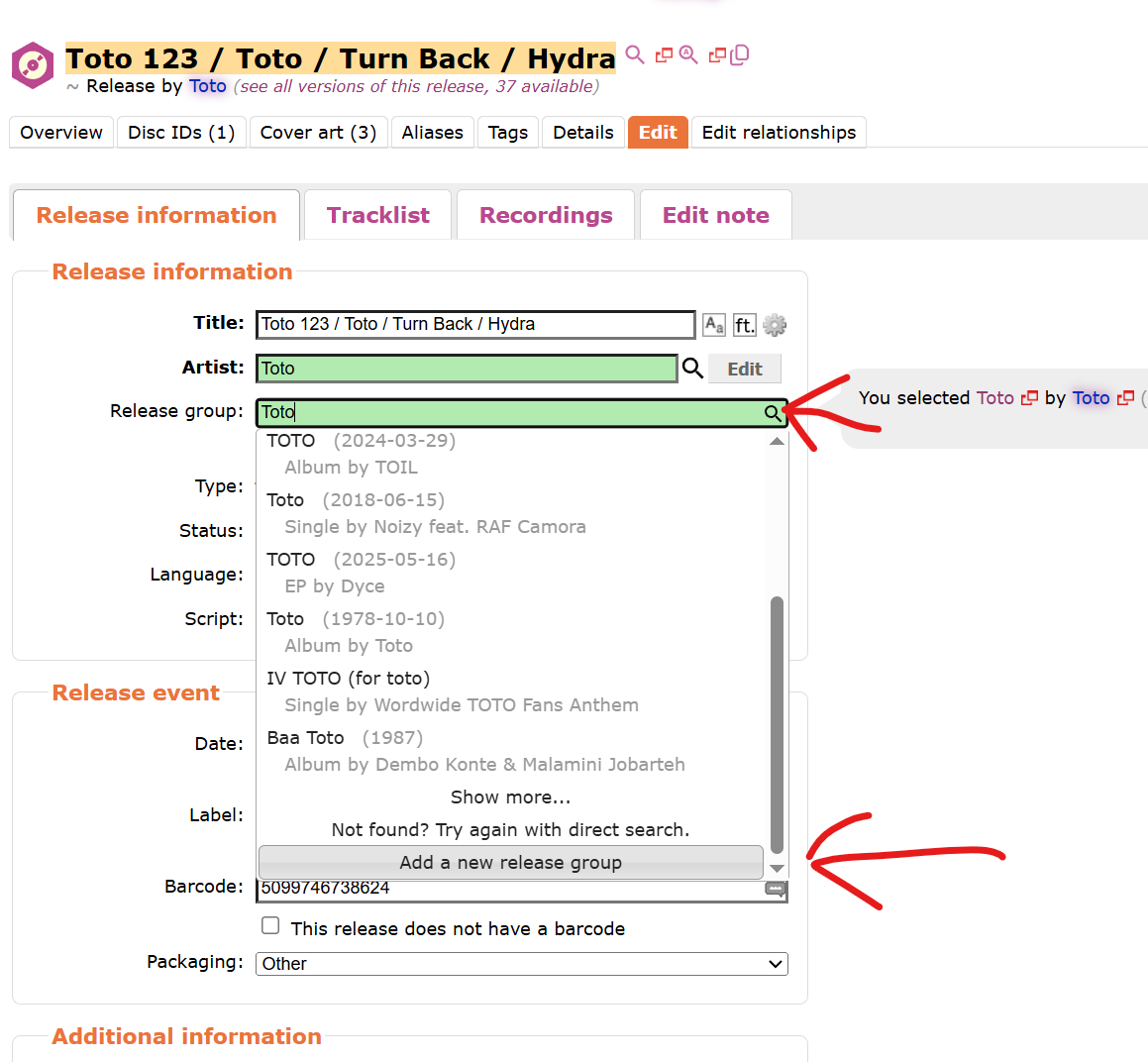Click the ft. guess feat artists icon
Viewport: 1148px width, 1062px height.
tap(744, 325)
